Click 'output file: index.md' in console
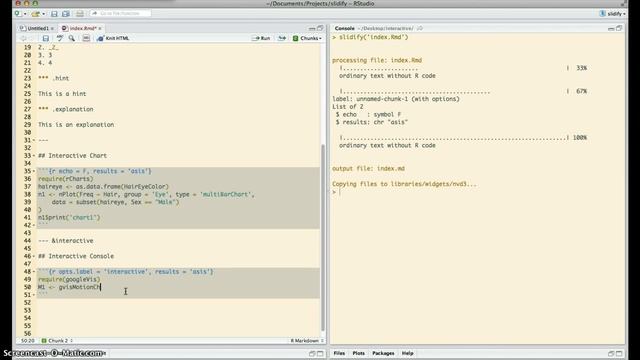Viewport: 640px width, 360px height. point(368,168)
